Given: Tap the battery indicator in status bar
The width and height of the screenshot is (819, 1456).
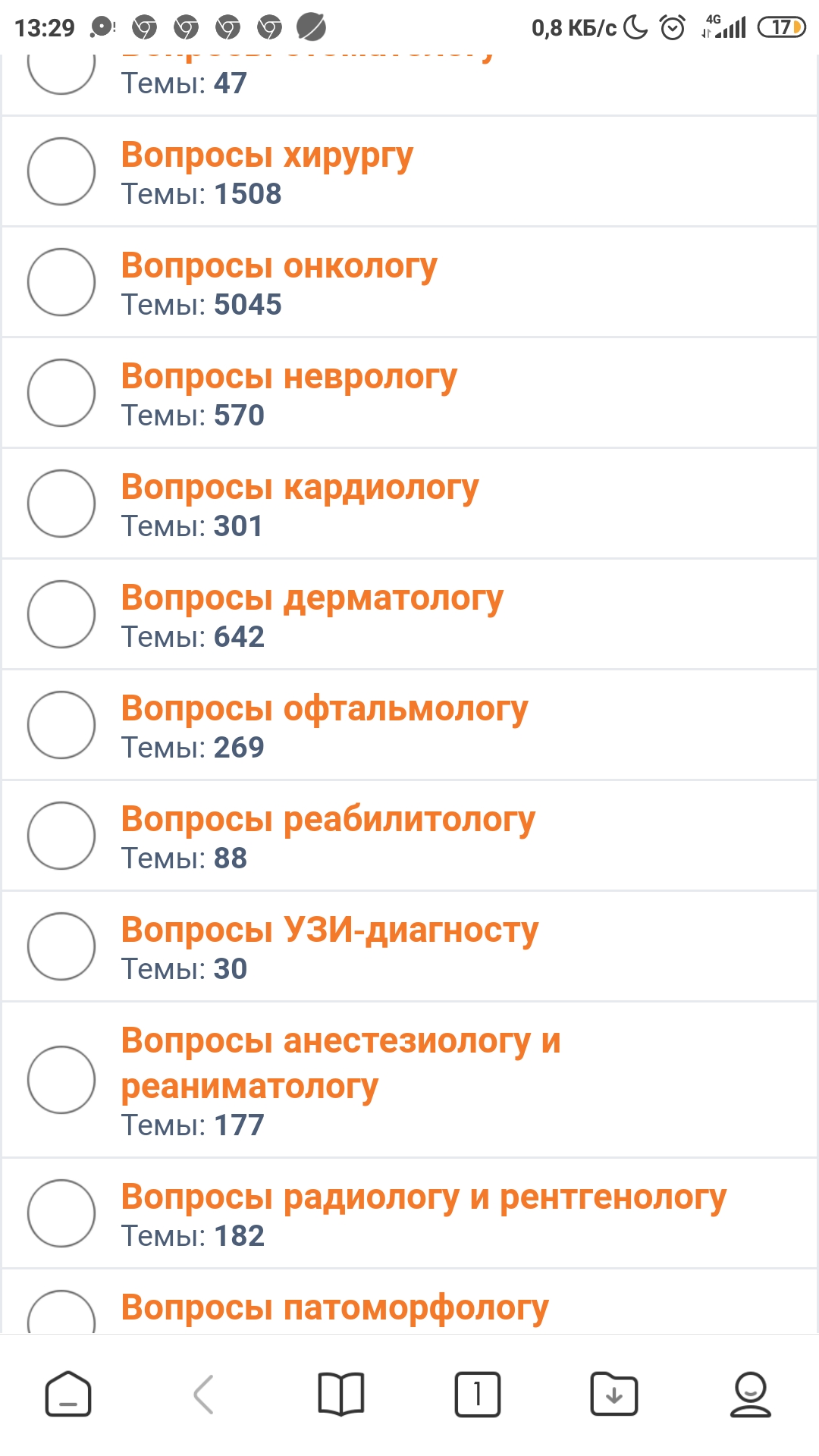Looking at the screenshot, I should tap(781, 28).
